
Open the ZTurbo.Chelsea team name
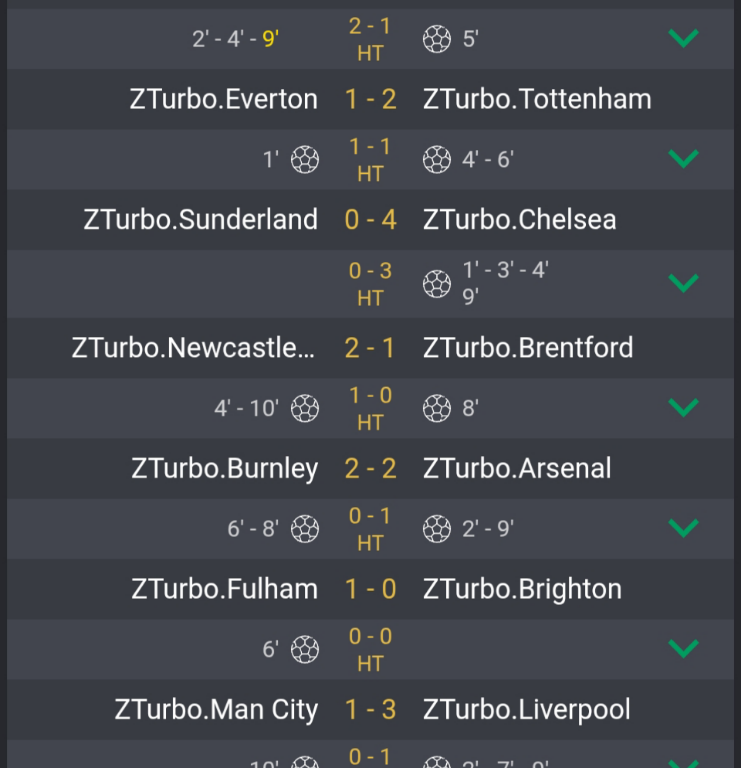point(520,220)
